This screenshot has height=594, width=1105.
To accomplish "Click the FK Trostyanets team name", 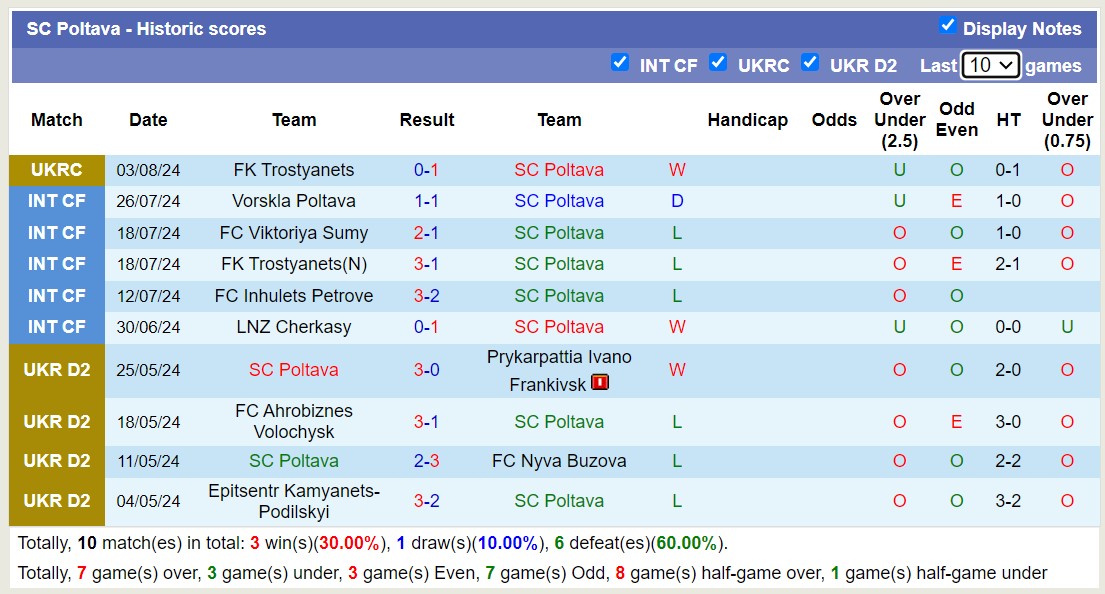I will pyautogui.click(x=294, y=170).
